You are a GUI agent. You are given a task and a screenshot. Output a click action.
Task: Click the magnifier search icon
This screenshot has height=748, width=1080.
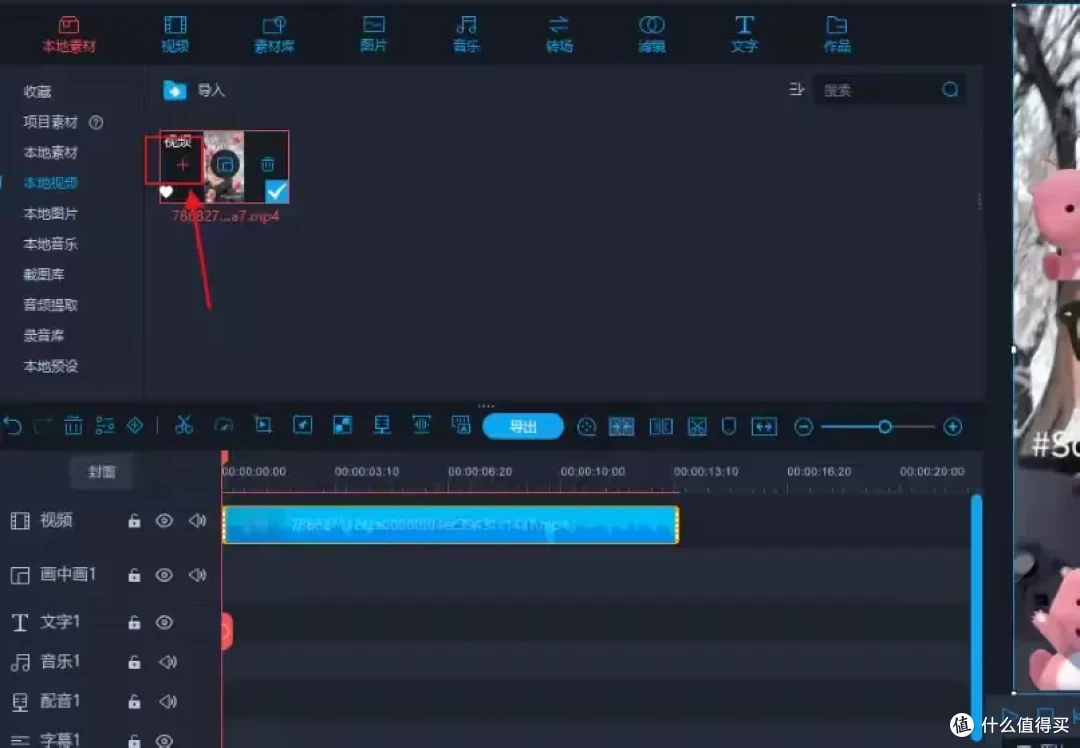click(x=951, y=90)
